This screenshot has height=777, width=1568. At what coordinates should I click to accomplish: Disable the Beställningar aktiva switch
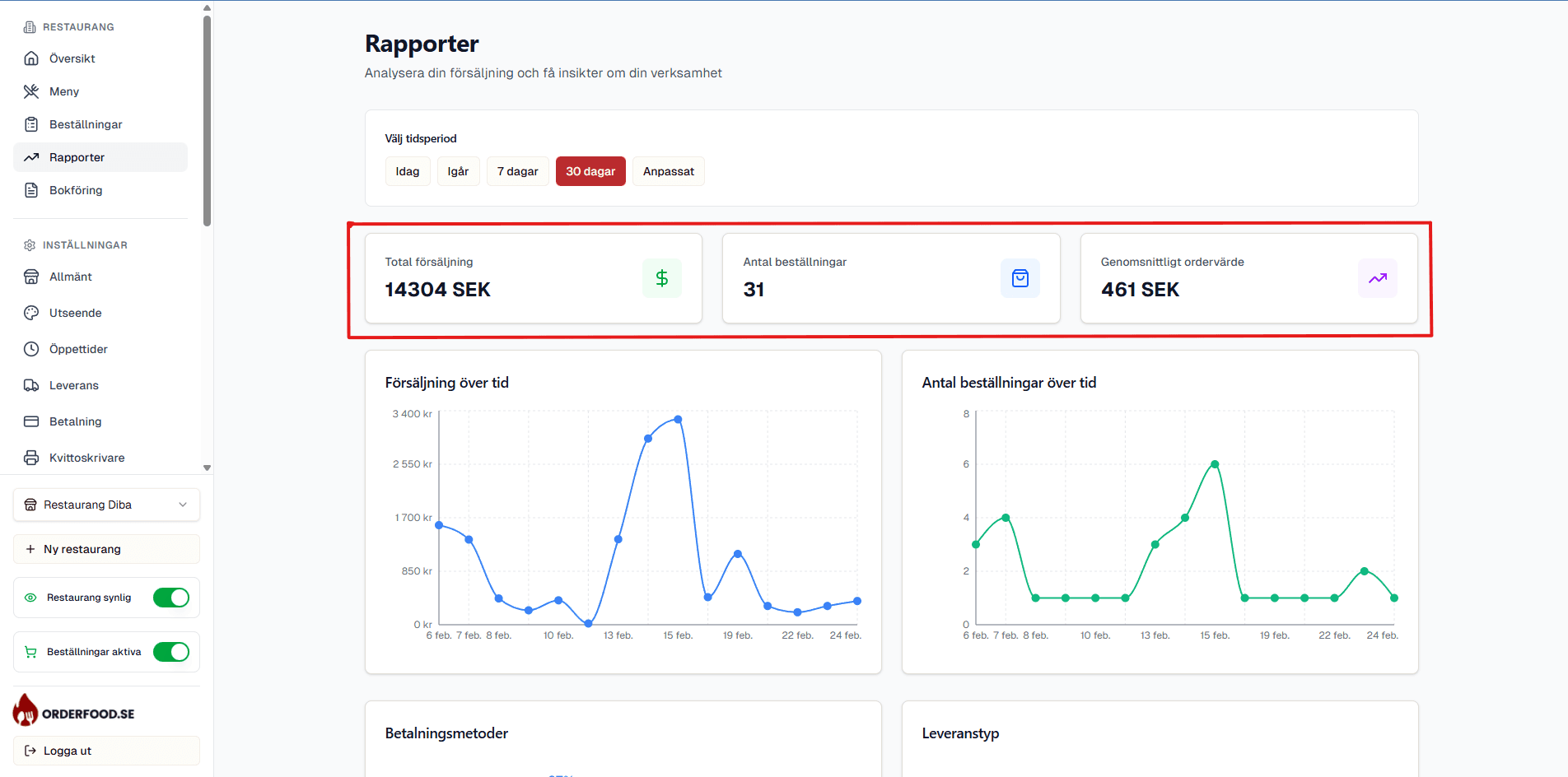click(171, 652)
